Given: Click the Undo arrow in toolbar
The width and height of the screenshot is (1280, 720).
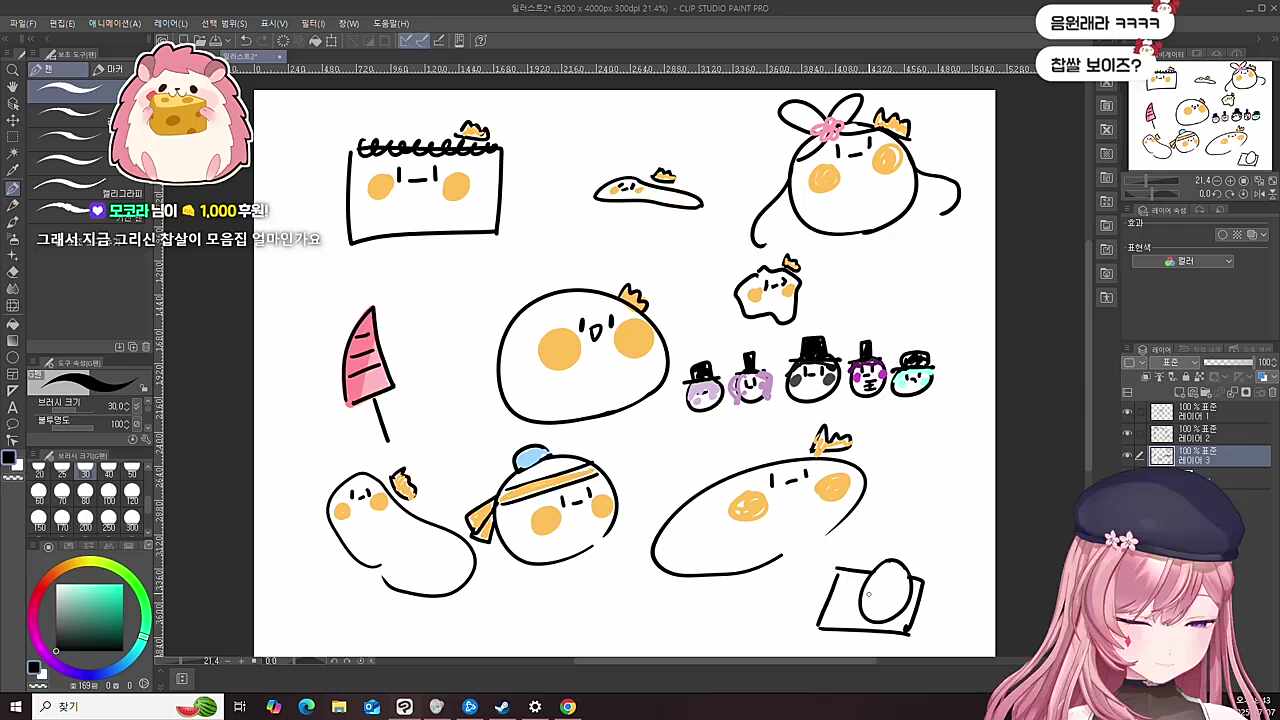Looking at the screenshot, I should (x=246, y=41).
